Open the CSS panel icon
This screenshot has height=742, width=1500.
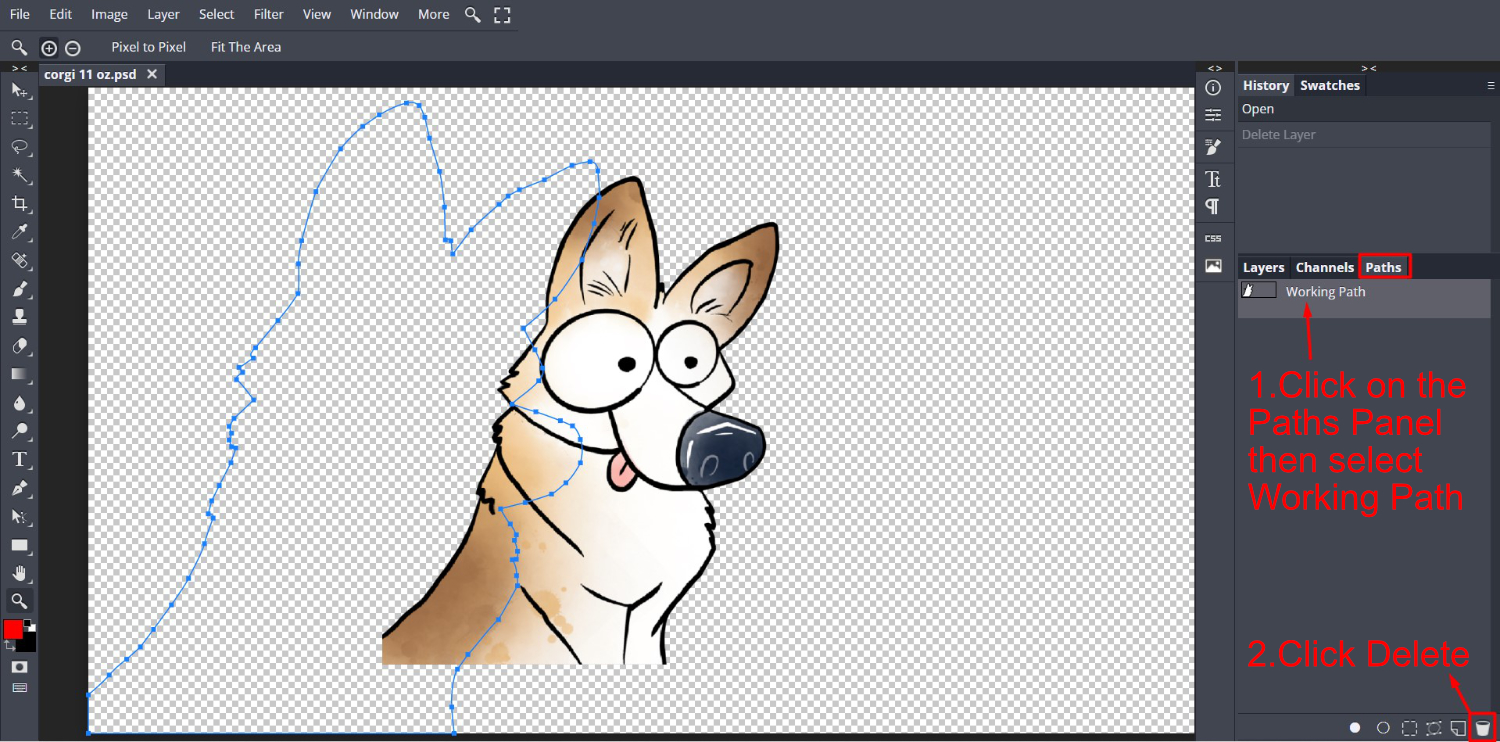click(x=1213, y=238)
